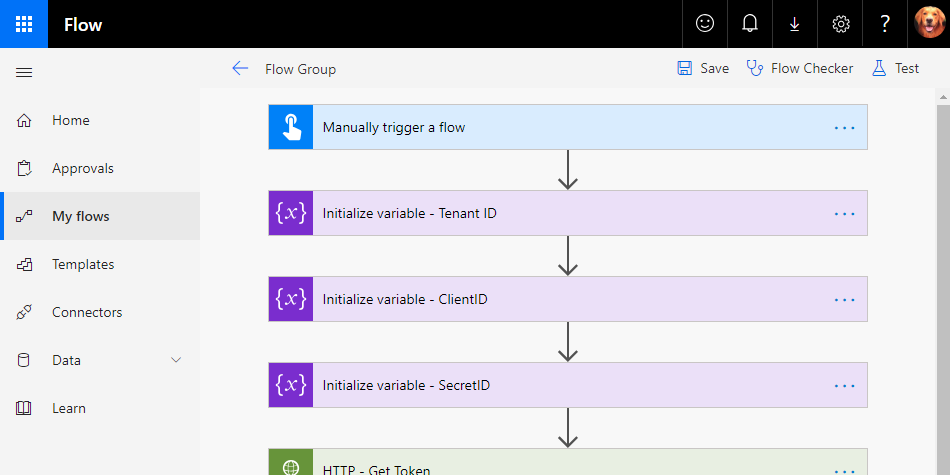Open the user profile avatar
The image size is (950, 475).
(929, 24)
